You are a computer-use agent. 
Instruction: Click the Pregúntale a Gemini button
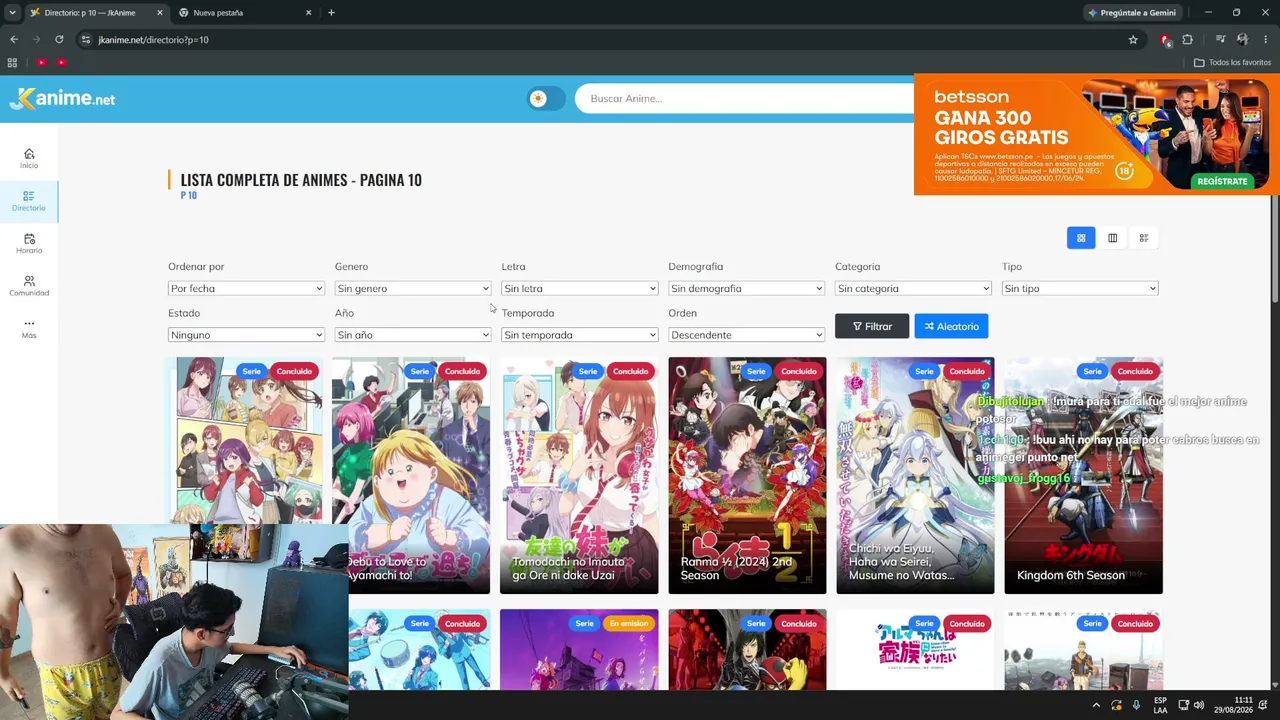1132,13
